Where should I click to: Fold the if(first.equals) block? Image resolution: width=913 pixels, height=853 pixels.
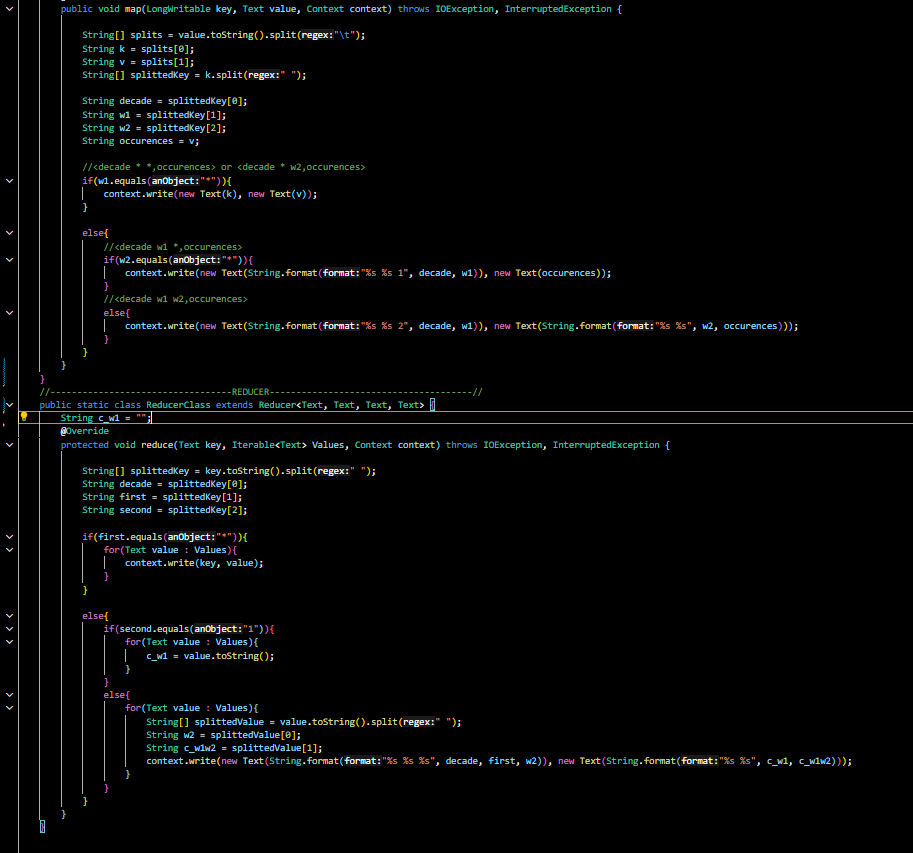point(10,536)
